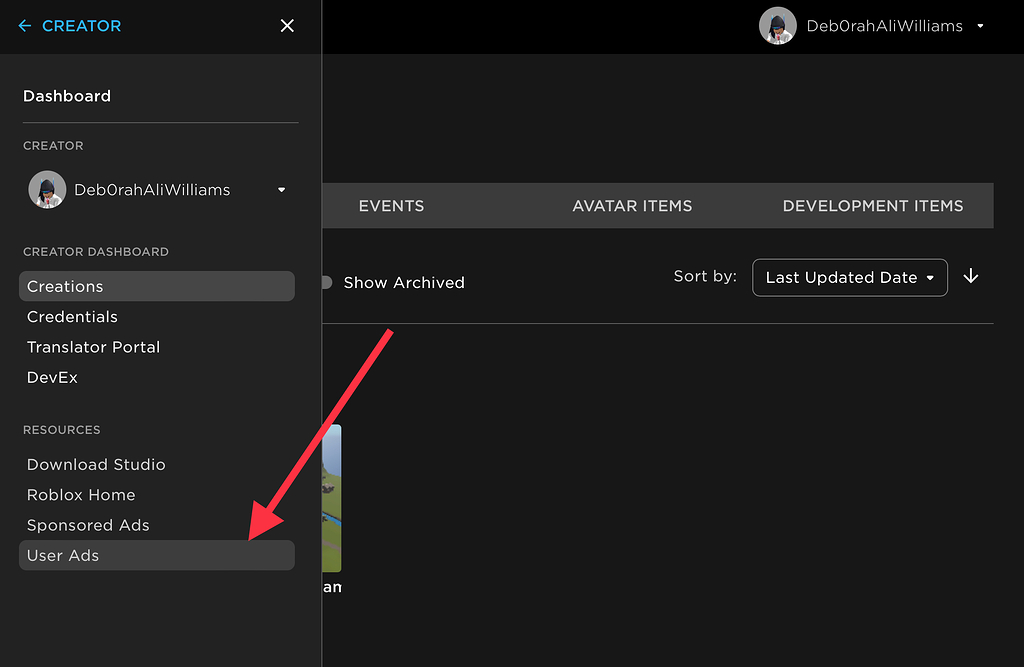
Task: Click the partially visible game thumbnail
Action: (x=334, y=500)
